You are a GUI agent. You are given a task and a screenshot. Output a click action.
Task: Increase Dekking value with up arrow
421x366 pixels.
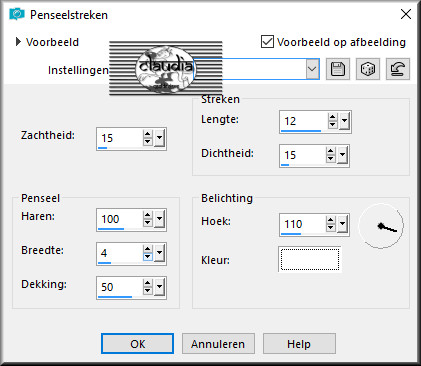pyautogui.click(x=148, y=283)
